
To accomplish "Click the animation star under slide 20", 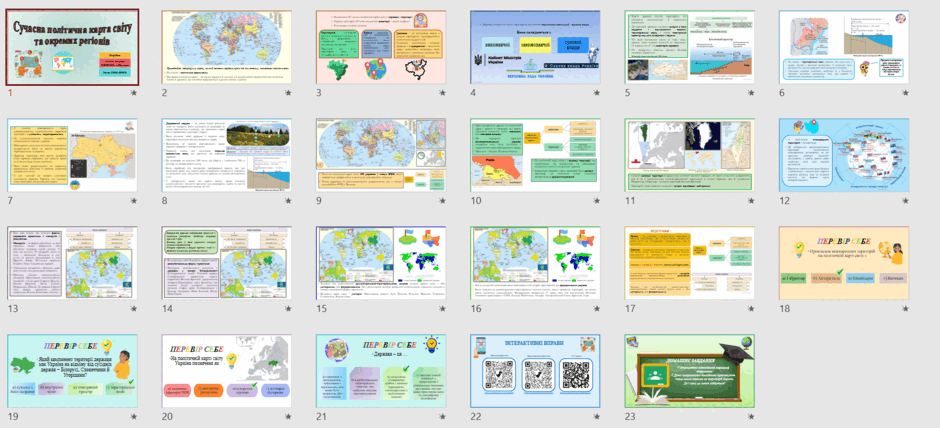I will [x=288, y=417].
